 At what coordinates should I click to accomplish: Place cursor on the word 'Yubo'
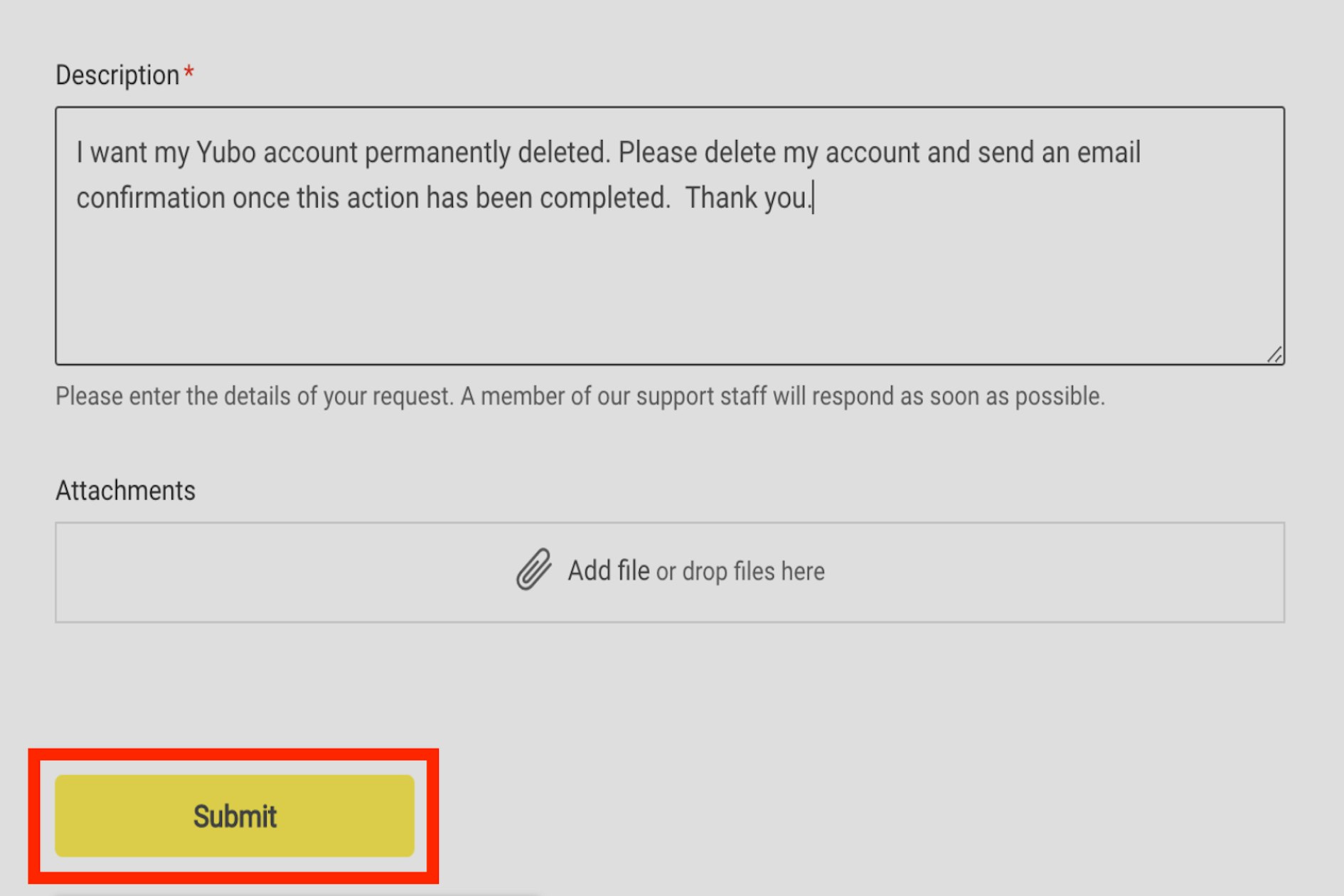(225, 152)
